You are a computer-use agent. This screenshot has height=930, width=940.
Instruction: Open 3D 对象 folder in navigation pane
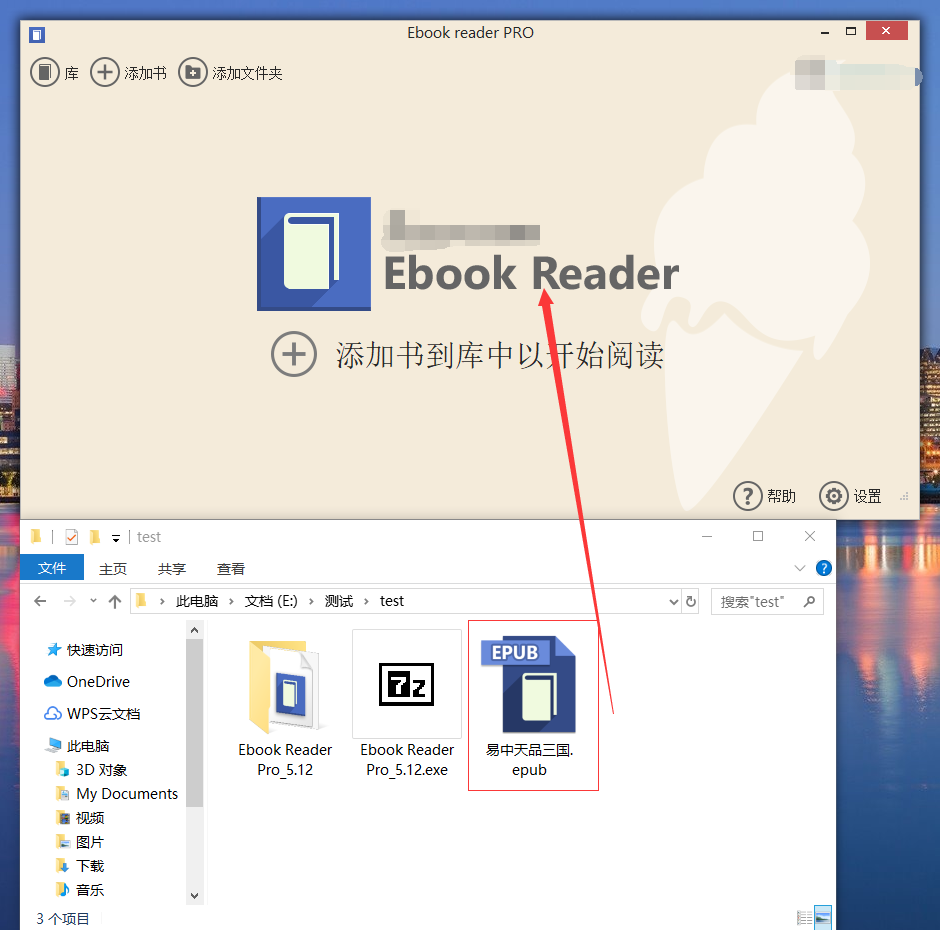(x=91, y=770)
